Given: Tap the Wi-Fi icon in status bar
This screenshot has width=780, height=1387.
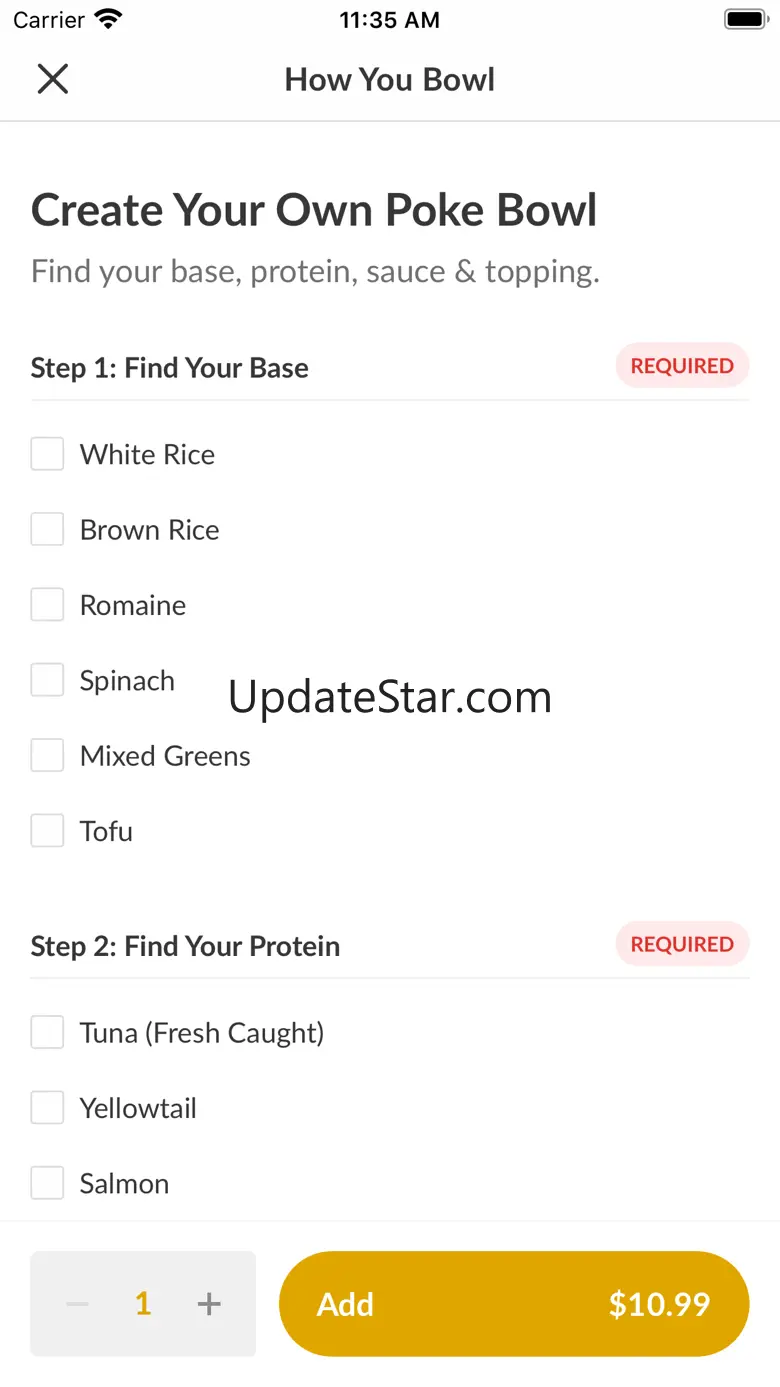Looking at the screenshot, I should (x=107, y=20).
